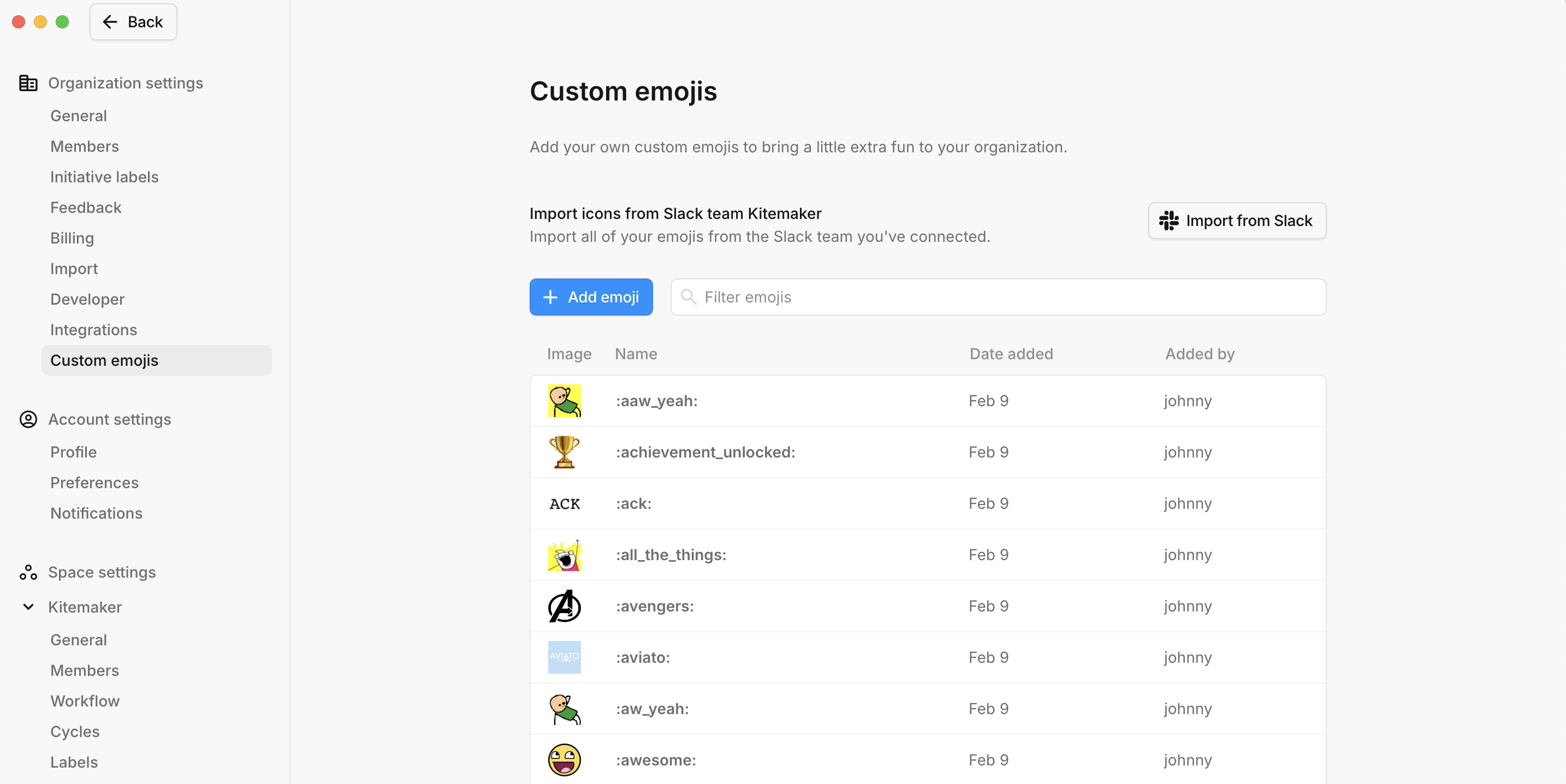Screen dimensions: 1566x784
Task: Click the plus icon on Add emoji
Action: [x=550, y=296]
